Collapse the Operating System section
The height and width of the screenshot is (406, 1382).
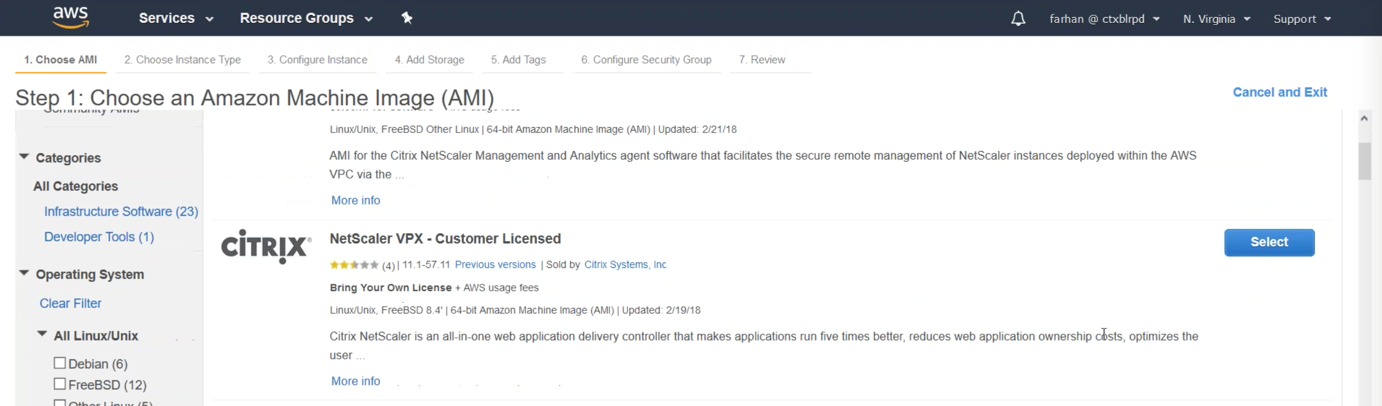coord(25,273)
